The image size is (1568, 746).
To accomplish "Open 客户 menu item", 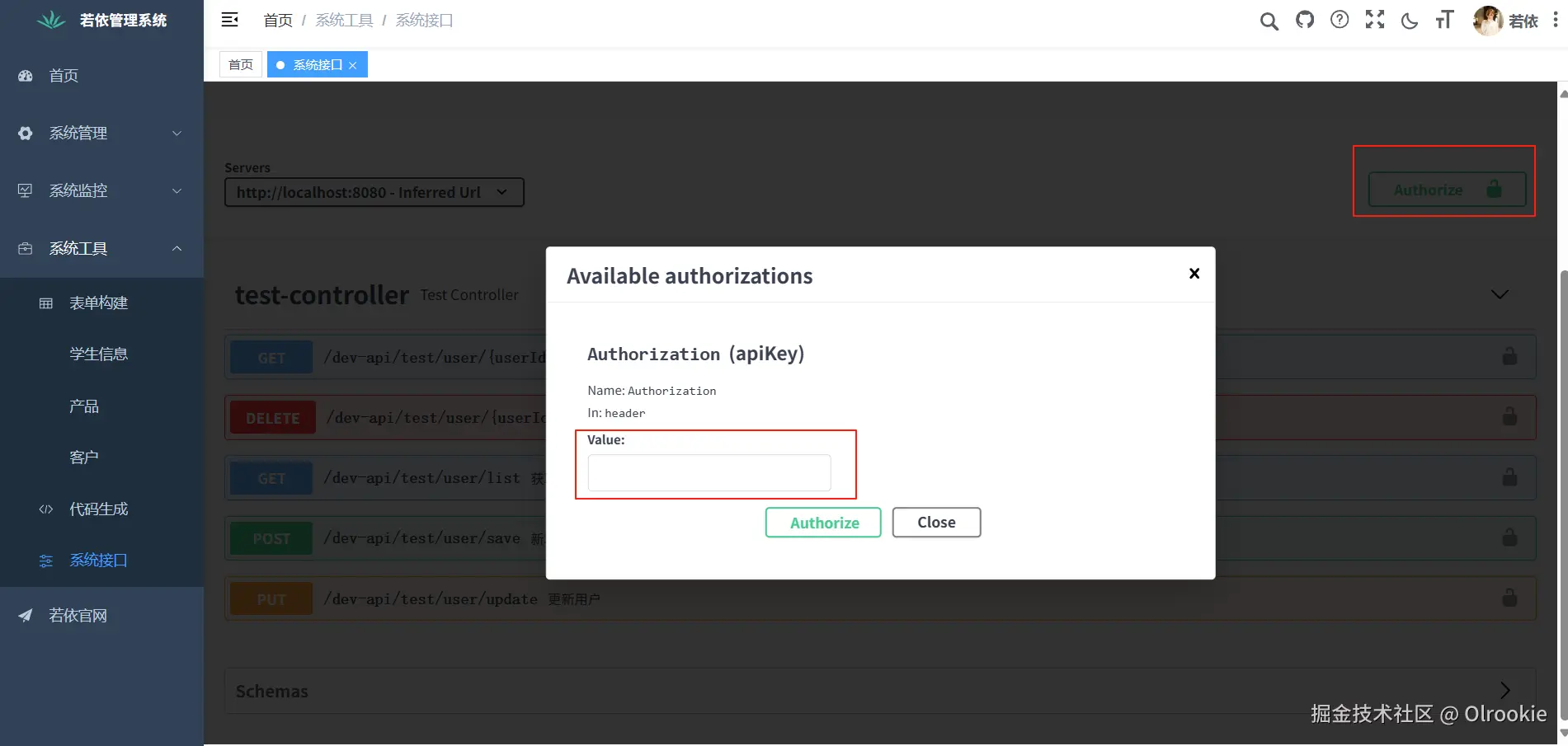I will pyautogui.click(x=101, y=457).
